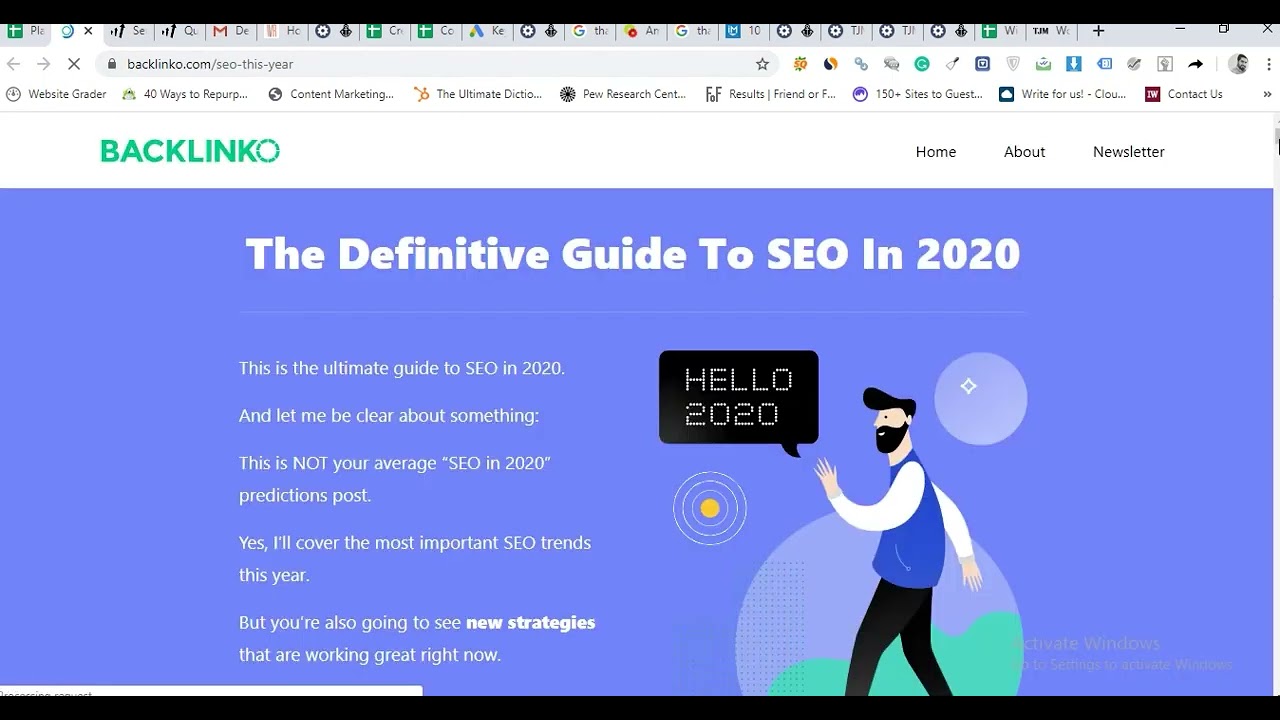
Task: Click the gray shield extension icon
Action: [1013, 64]
